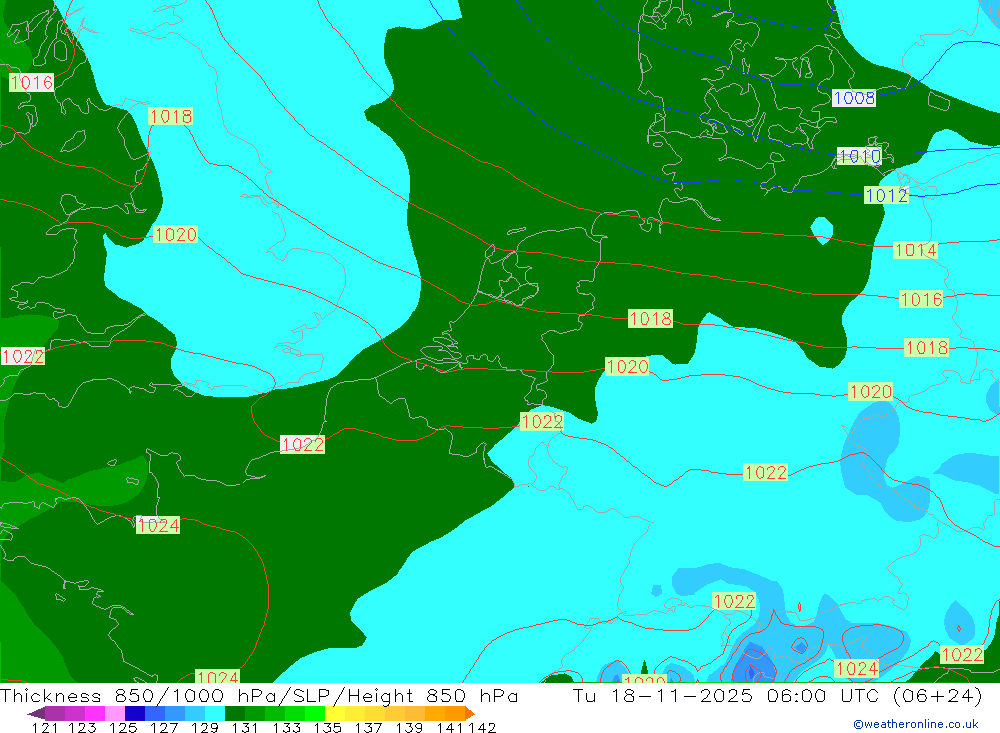Viewport: 1000px width, 733px height.
Task: Click the legend value 131
Action: coord(245,728)
